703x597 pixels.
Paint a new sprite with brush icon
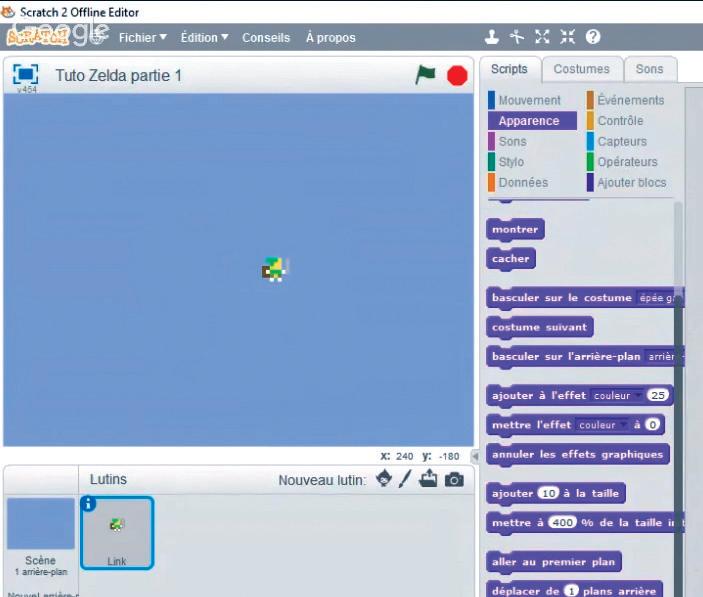click(405, 479)
